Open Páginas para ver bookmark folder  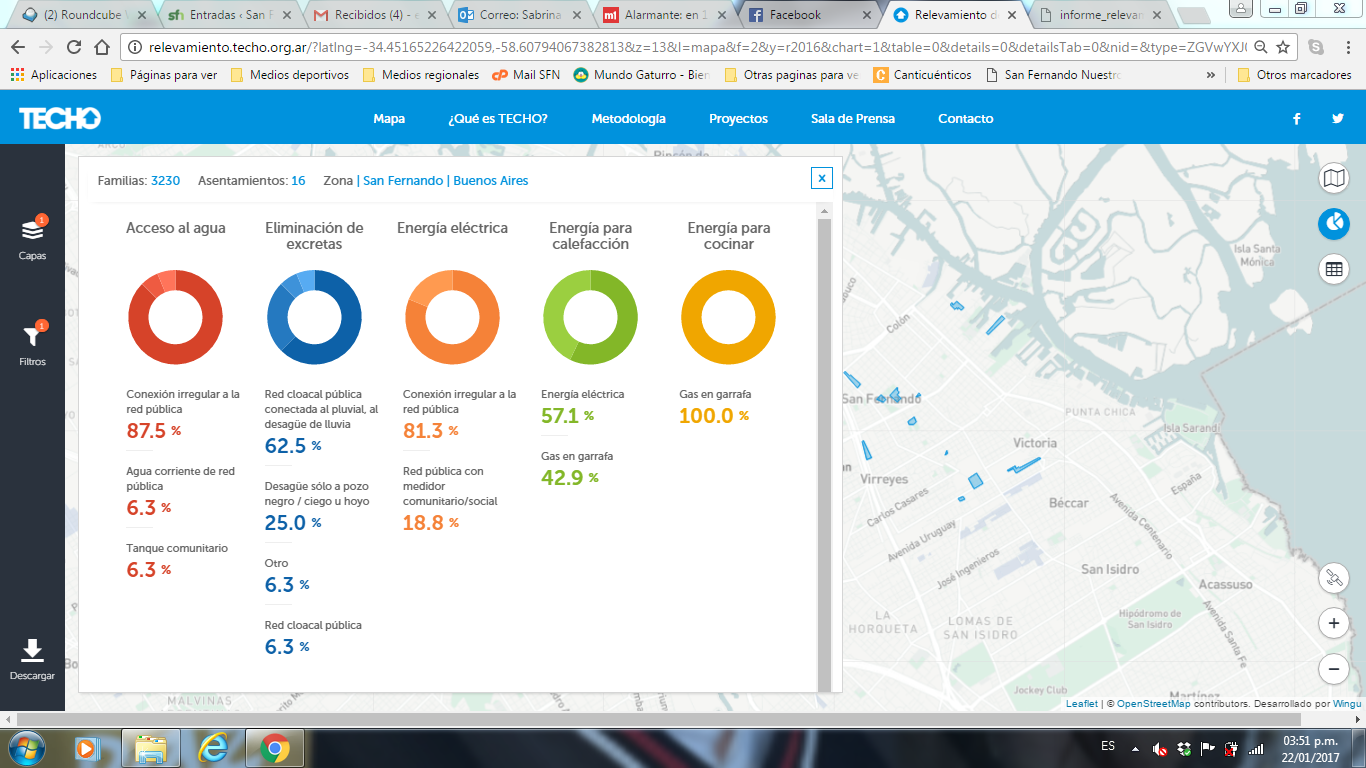coord(164,75)
